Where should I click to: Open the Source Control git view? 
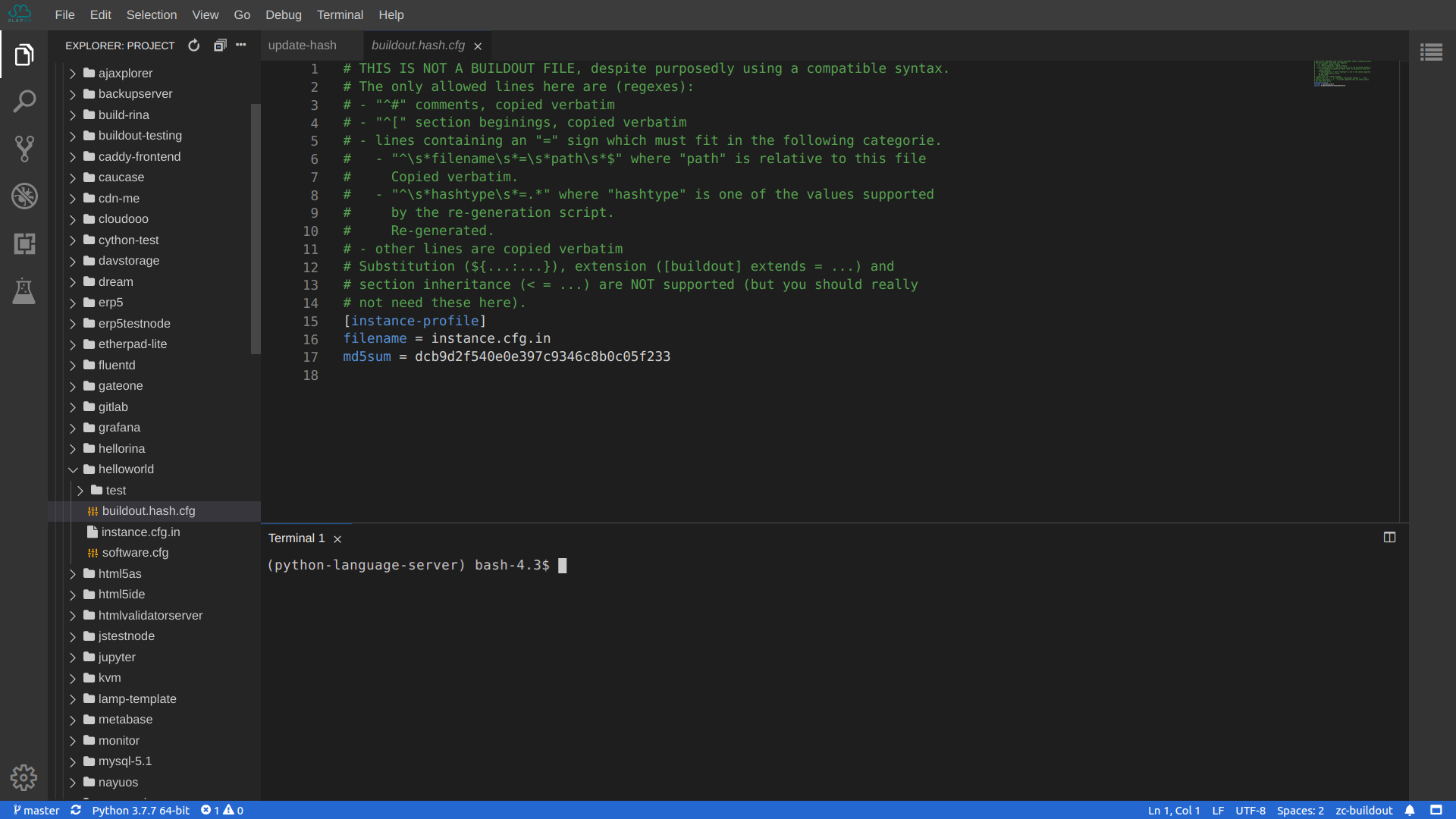click(x=24, y=149)
